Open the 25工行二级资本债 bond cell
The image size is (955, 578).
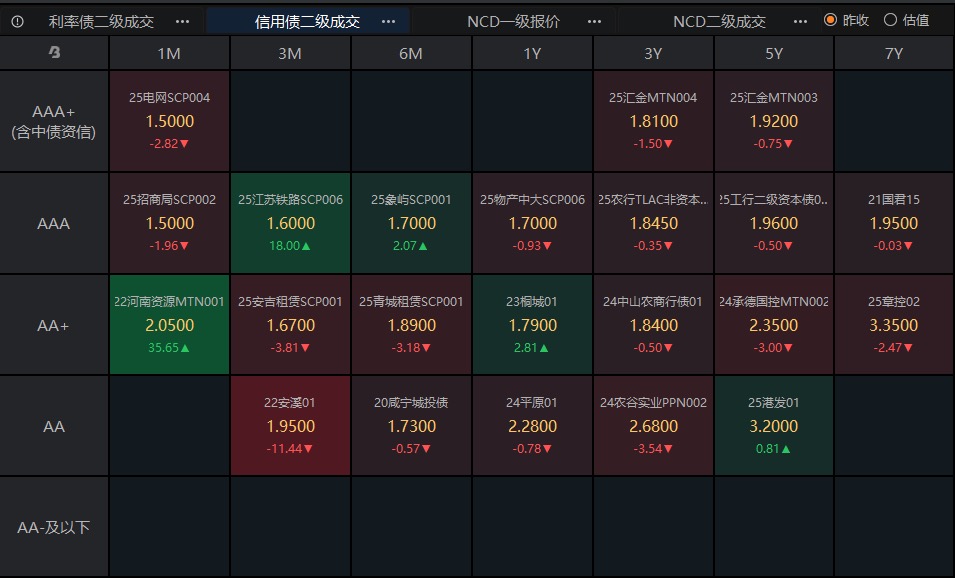point(774,224)
